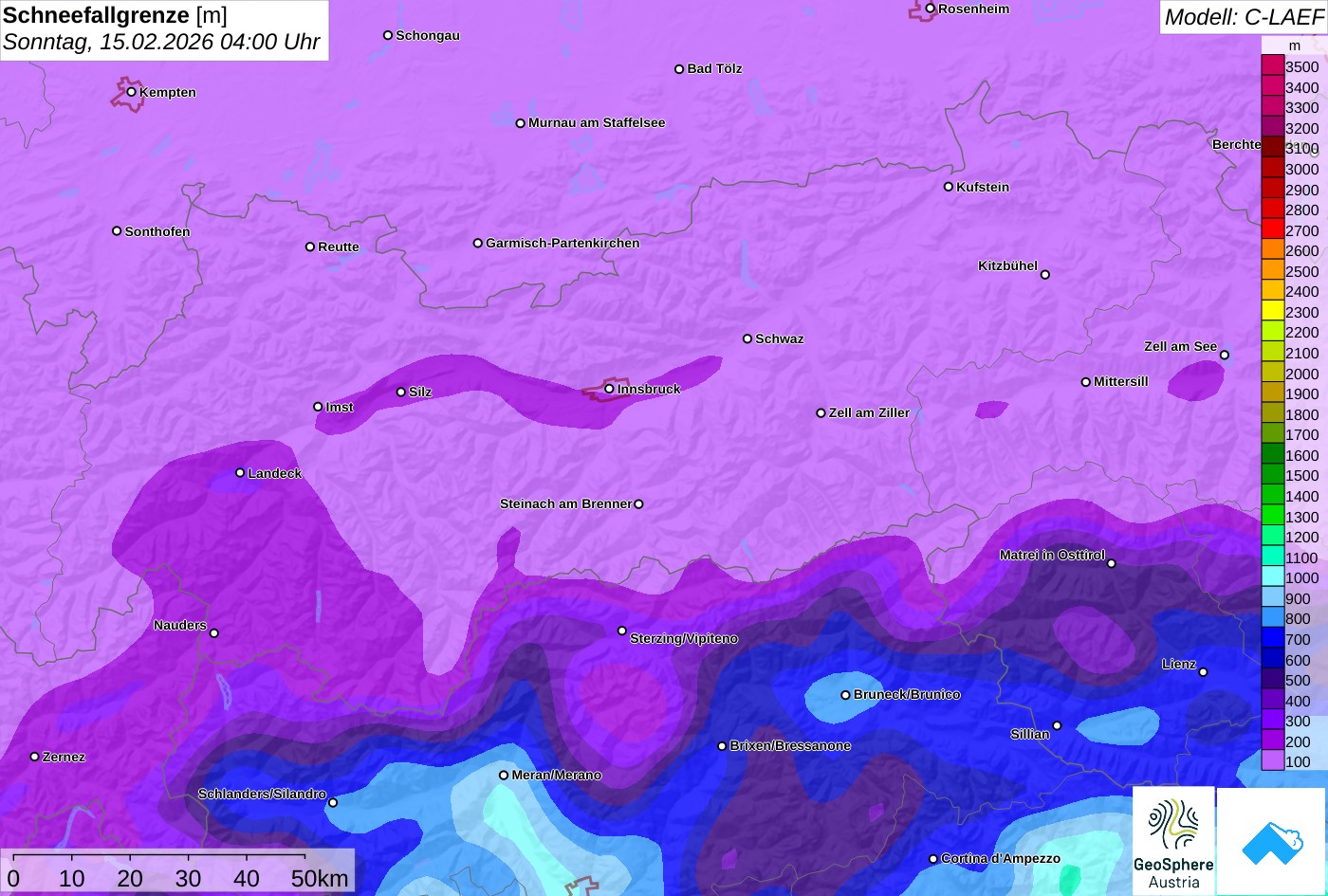Viewport: 1328px width, 896px height.
Task: Click the 'Brixen/Bressanone' label
Action: [790, 746]
